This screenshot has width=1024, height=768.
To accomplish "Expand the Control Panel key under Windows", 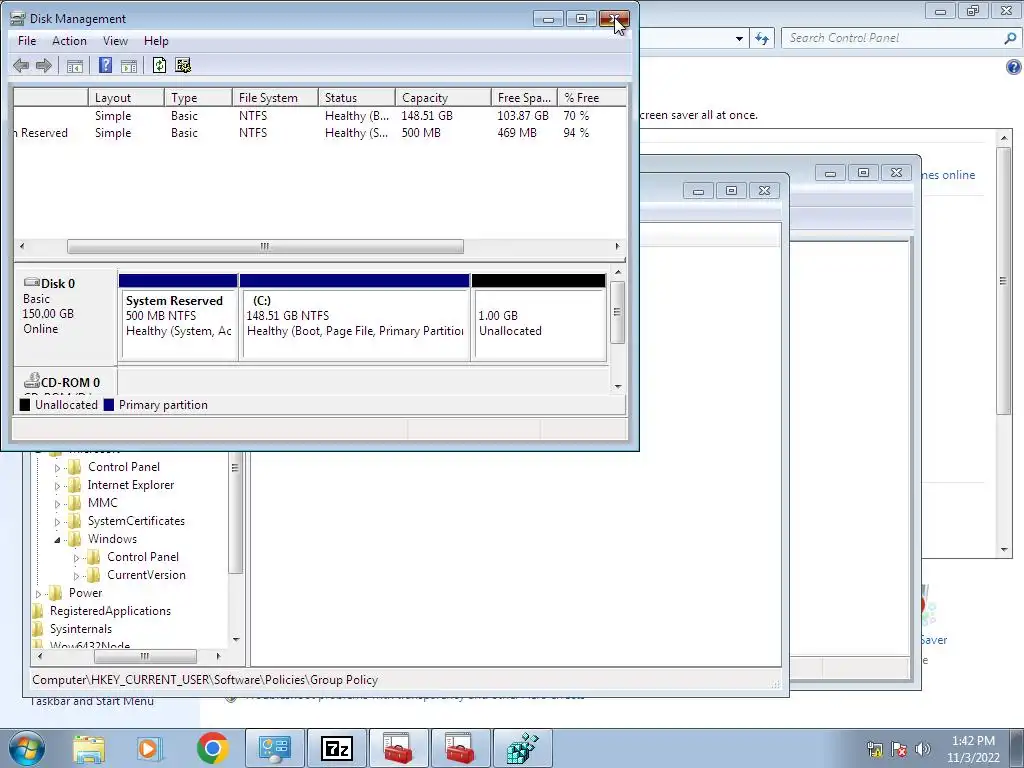I will pyautogui.click(x=76, y=558).
